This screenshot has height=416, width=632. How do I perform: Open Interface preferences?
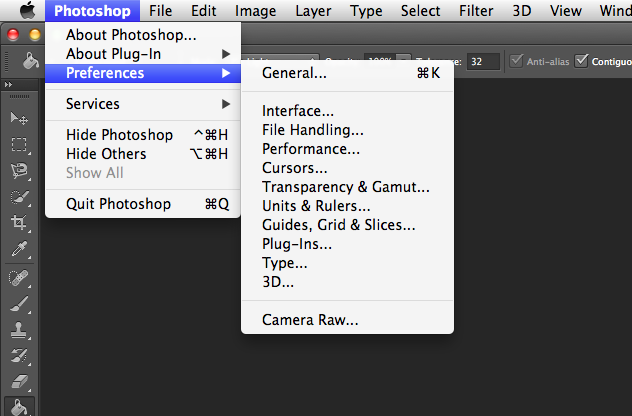(x=347, y=111)
